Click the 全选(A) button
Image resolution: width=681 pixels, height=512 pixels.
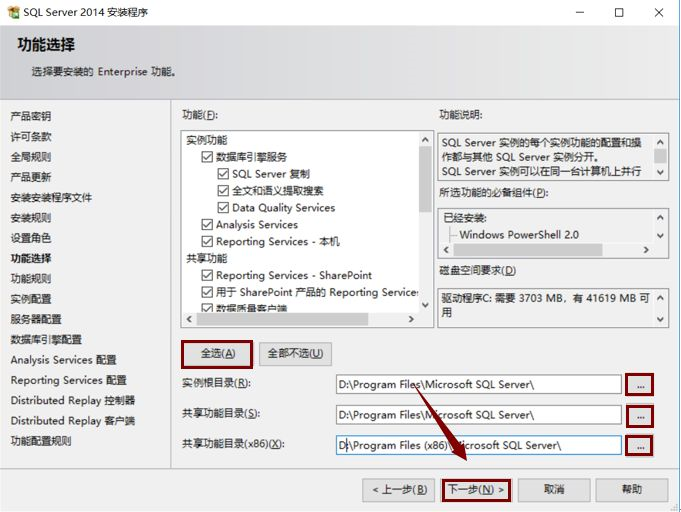[x=217, y=353]
